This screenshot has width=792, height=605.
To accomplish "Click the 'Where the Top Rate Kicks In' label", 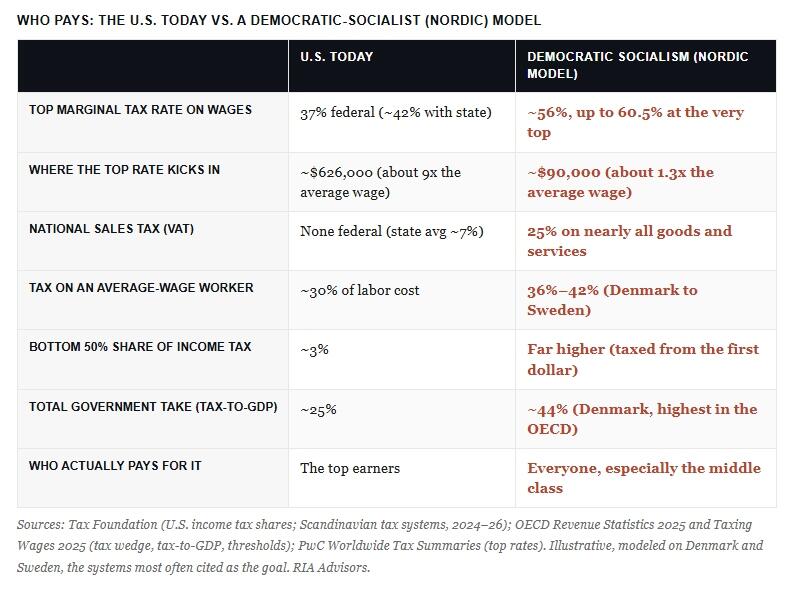I will tap(124, 170).
